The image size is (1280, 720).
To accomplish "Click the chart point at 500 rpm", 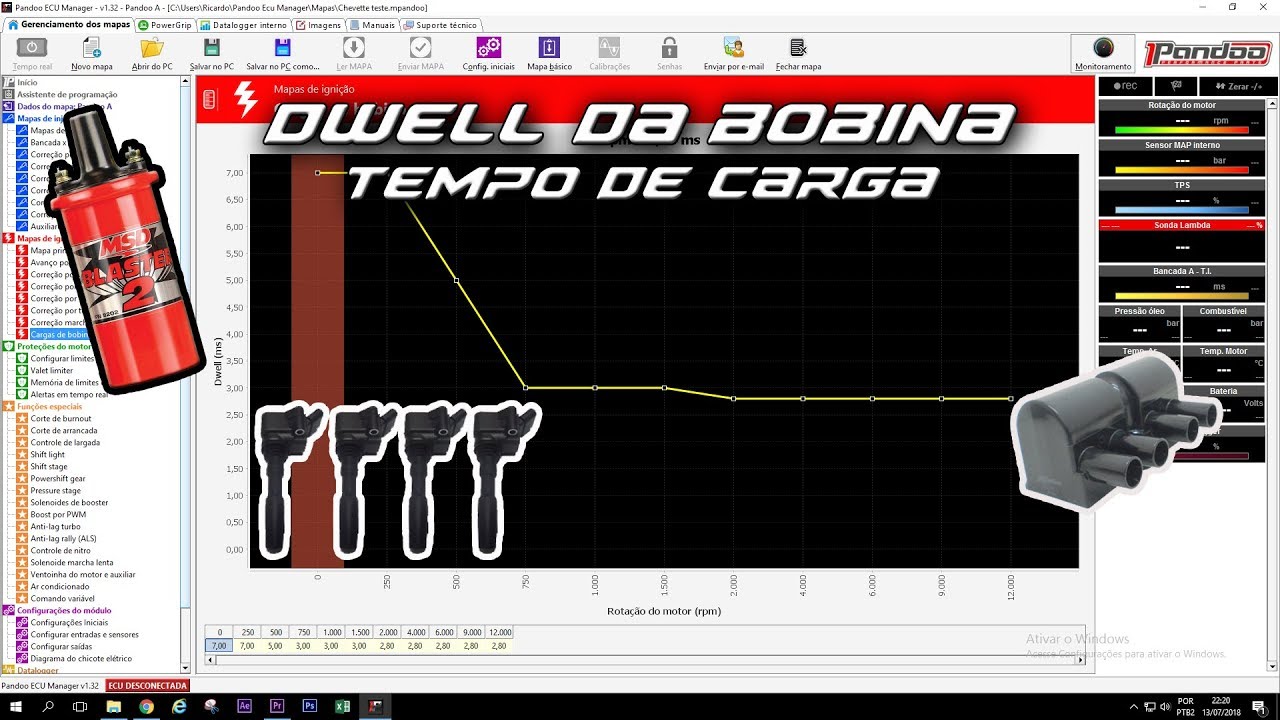I will [456, 281].
